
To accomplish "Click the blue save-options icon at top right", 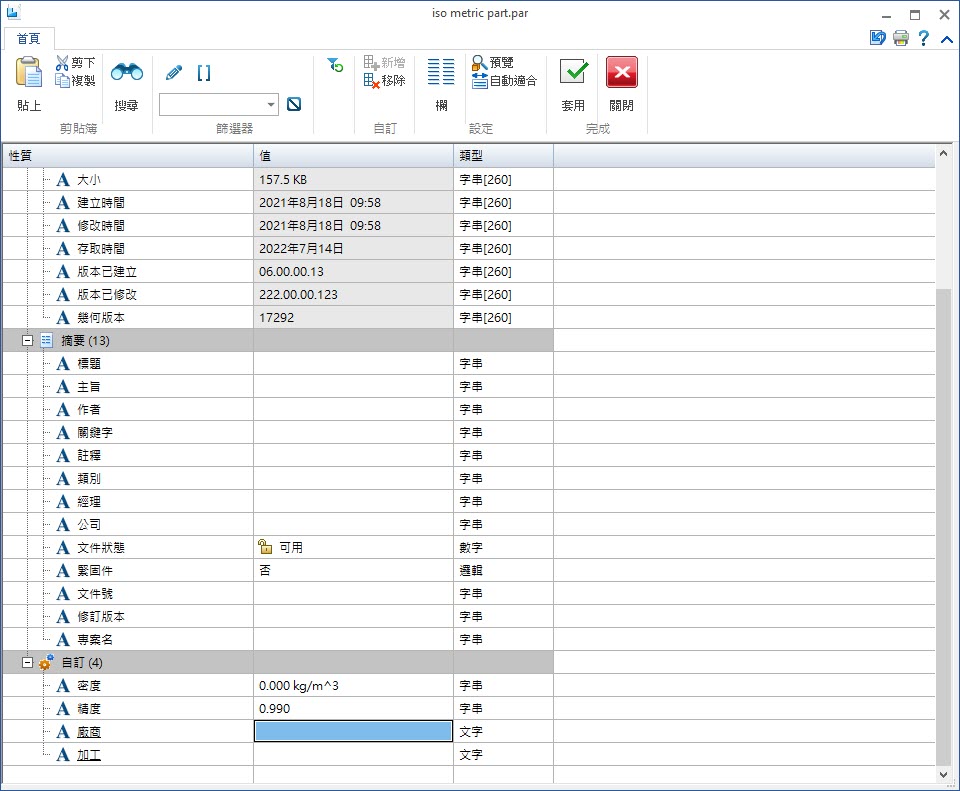I will tap(877, 38).
